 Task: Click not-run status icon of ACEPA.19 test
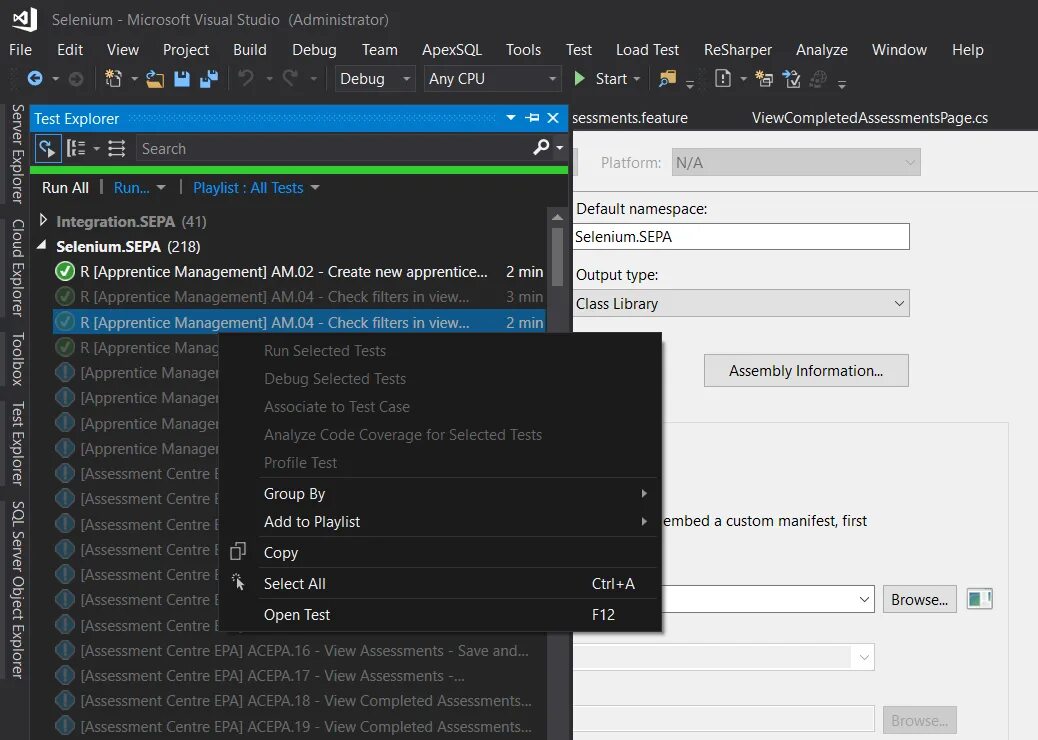point(65,726)
